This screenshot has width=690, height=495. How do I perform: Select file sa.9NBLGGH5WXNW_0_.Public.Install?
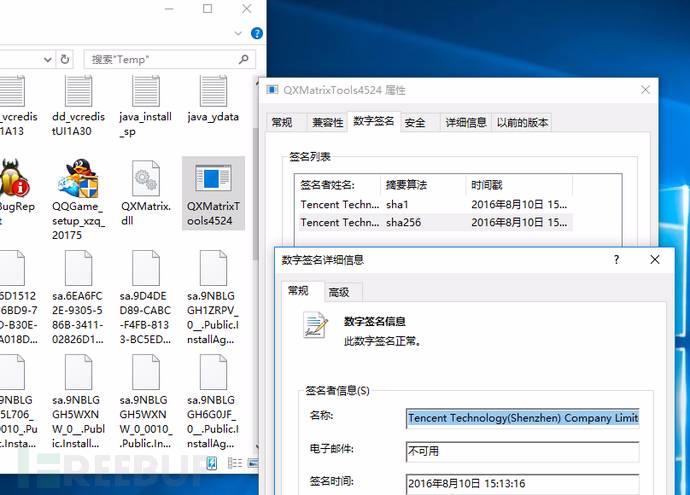coord(78,401)
